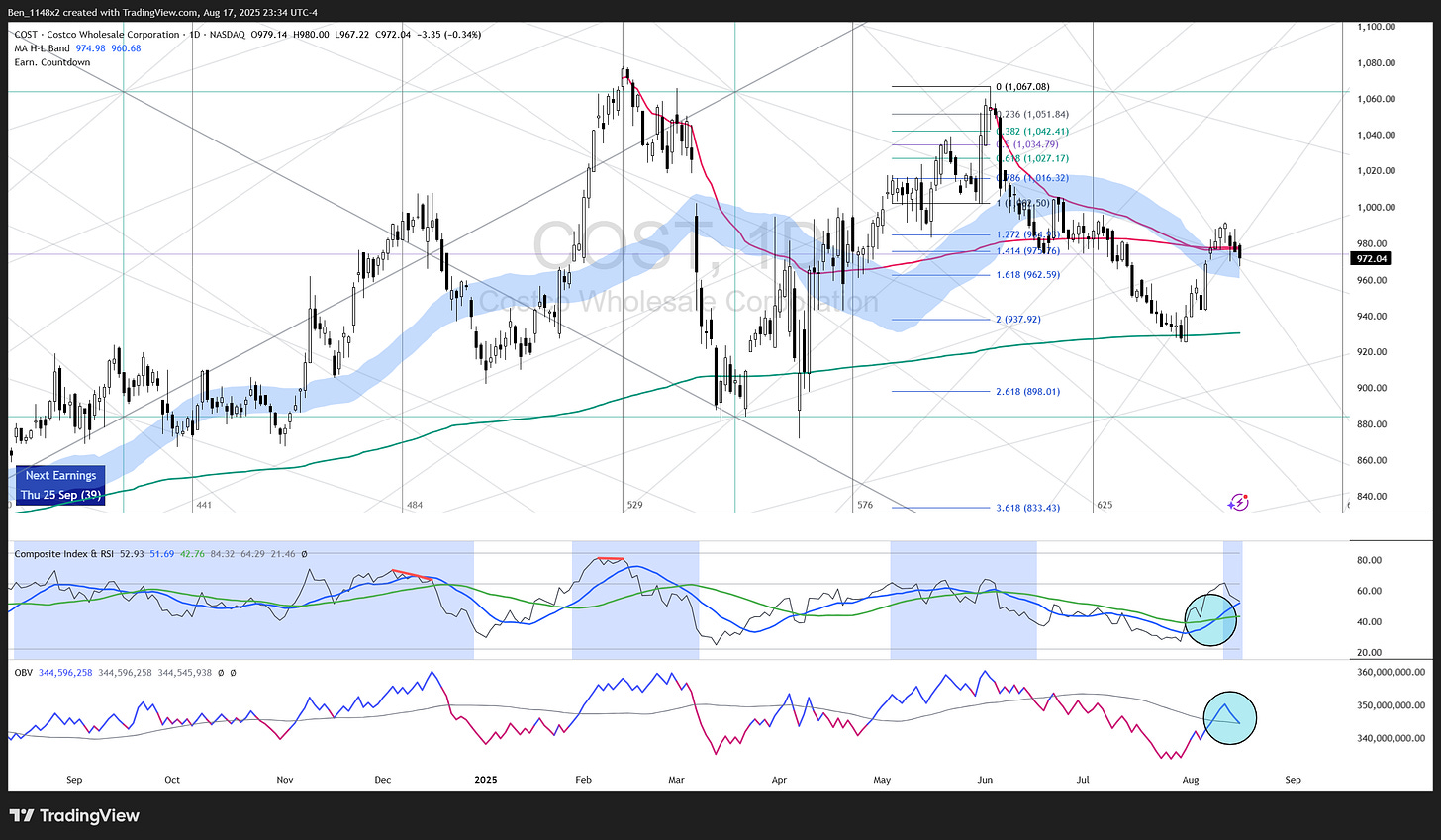Click the OBV value 344,545,938
This screenshot has width=1441, height=840.
(185, 673)
